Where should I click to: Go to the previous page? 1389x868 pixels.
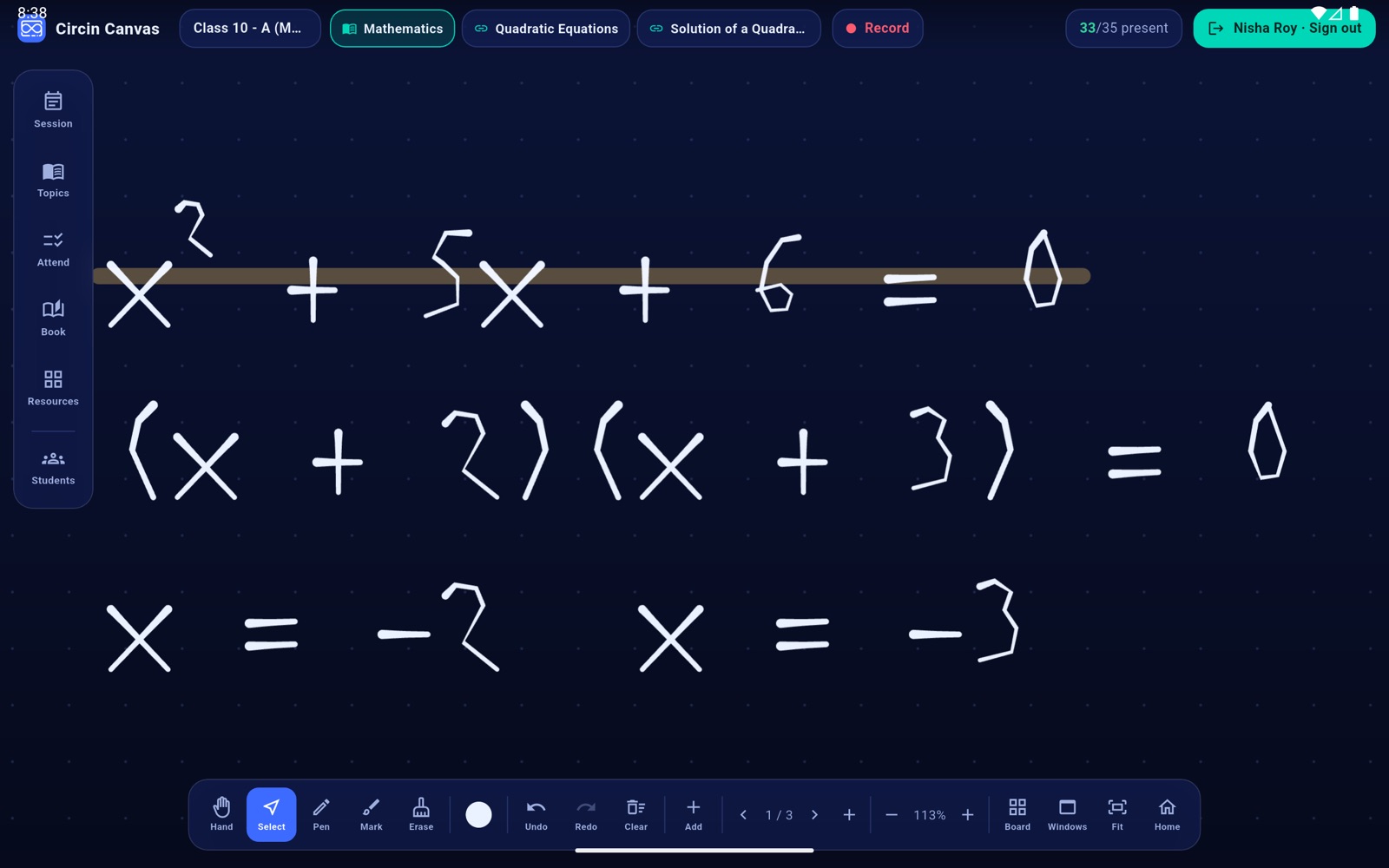pyautogui.click(x=743, y=815)
